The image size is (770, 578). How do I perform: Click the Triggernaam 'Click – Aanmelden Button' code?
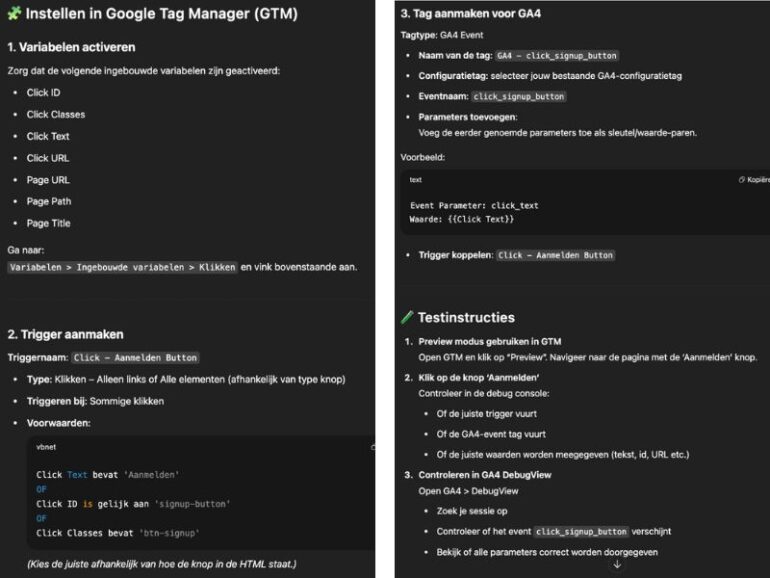click(135, 358)
